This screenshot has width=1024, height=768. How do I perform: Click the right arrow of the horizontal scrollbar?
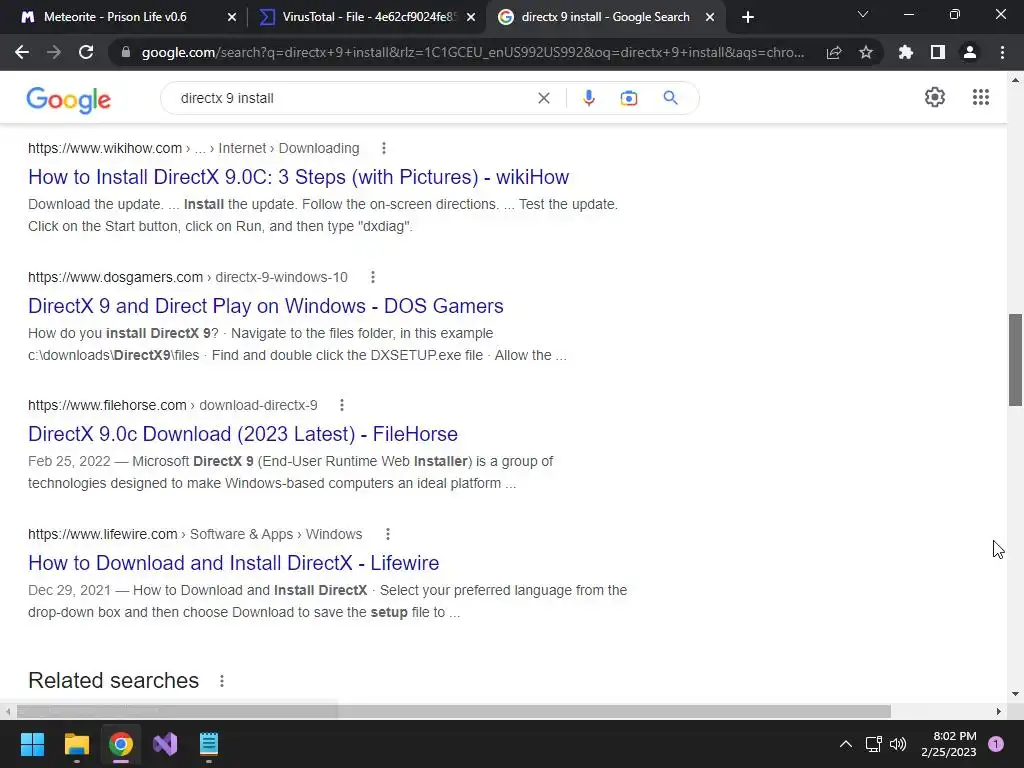pos(999,711)
